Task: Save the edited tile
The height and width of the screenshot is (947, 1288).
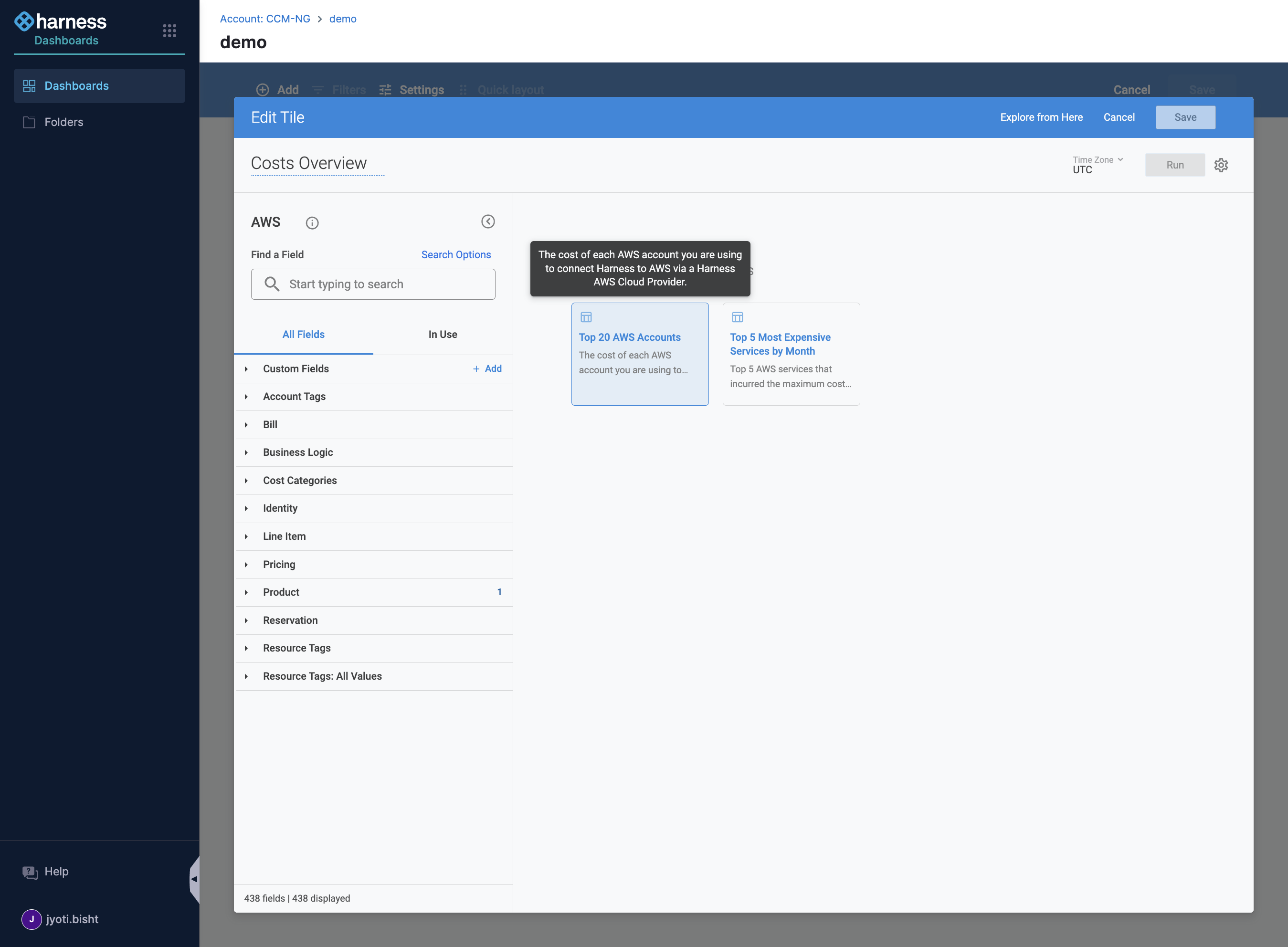Action: click(1185, 117)
